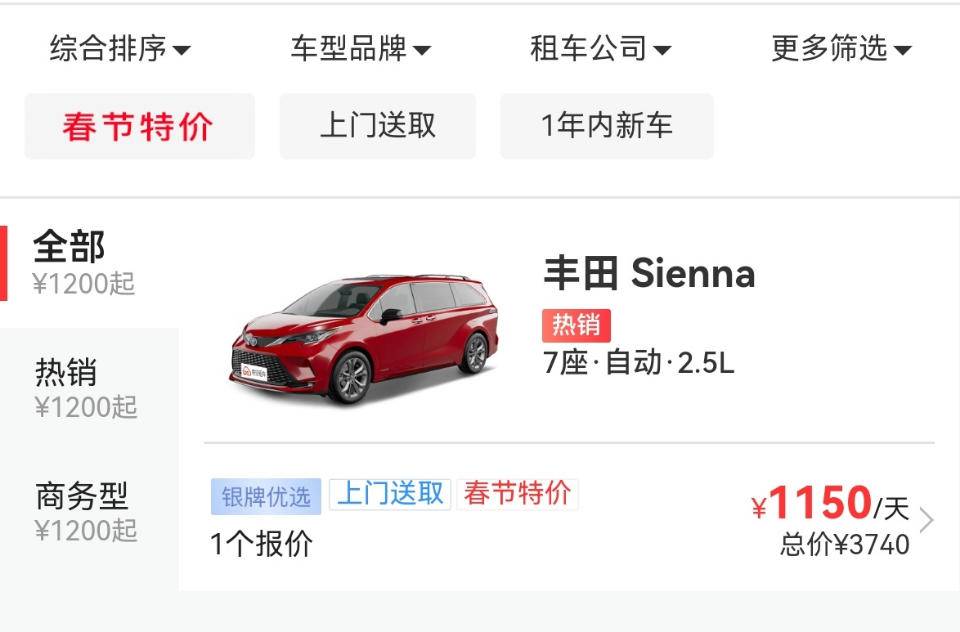Open the 租车公司 dropdown
This screenshot has height=632, width=960.
[600, 48]
